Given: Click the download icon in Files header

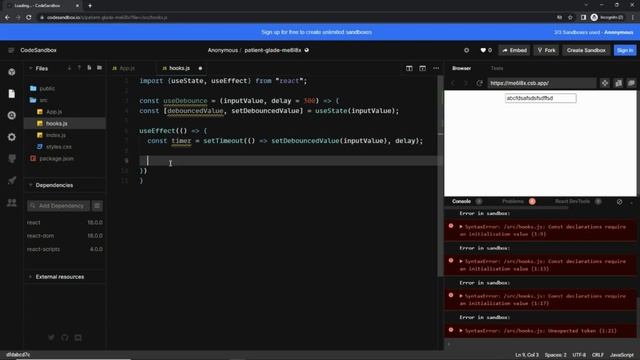Looking at the screenshot, I should [69, 68].
